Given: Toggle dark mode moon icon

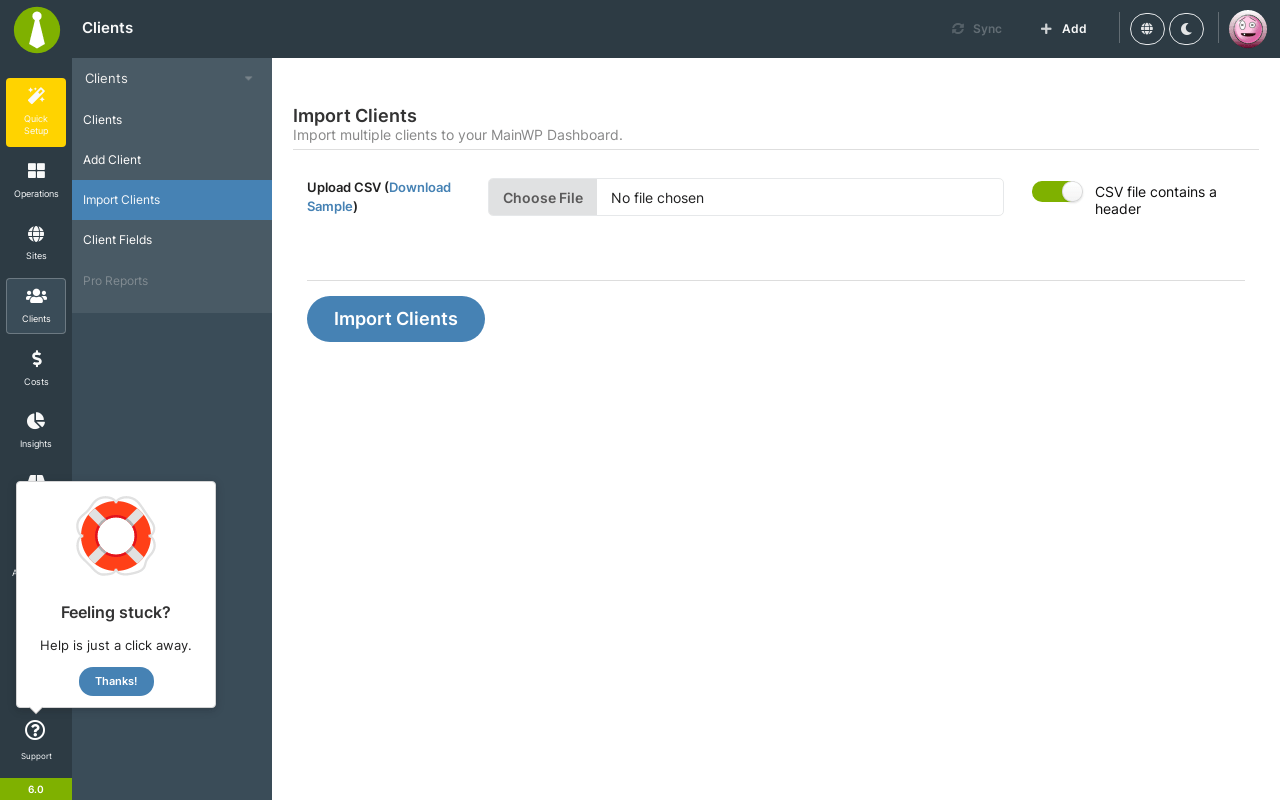Looking at the screenshot, I should click(1186, 29).
